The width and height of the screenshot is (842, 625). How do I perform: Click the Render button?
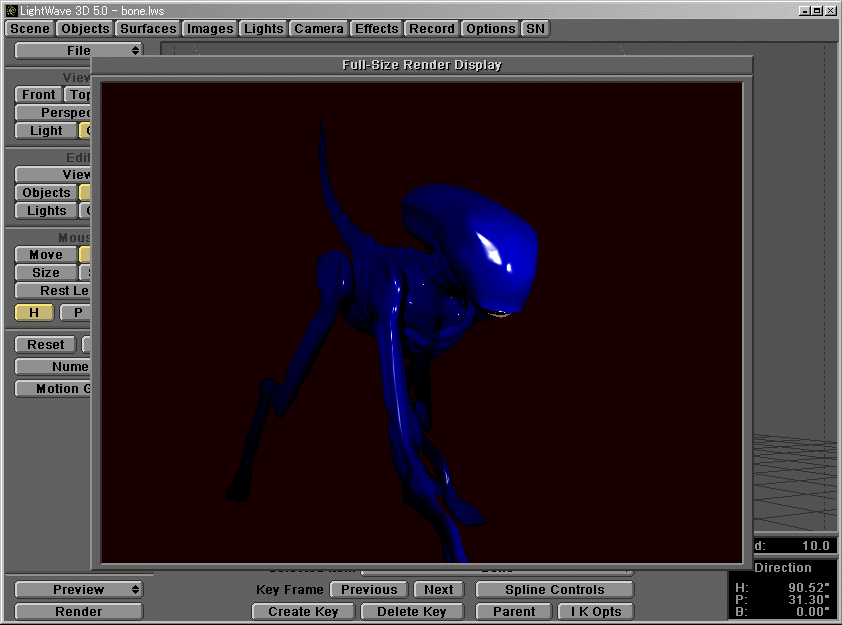coord(78,611)
